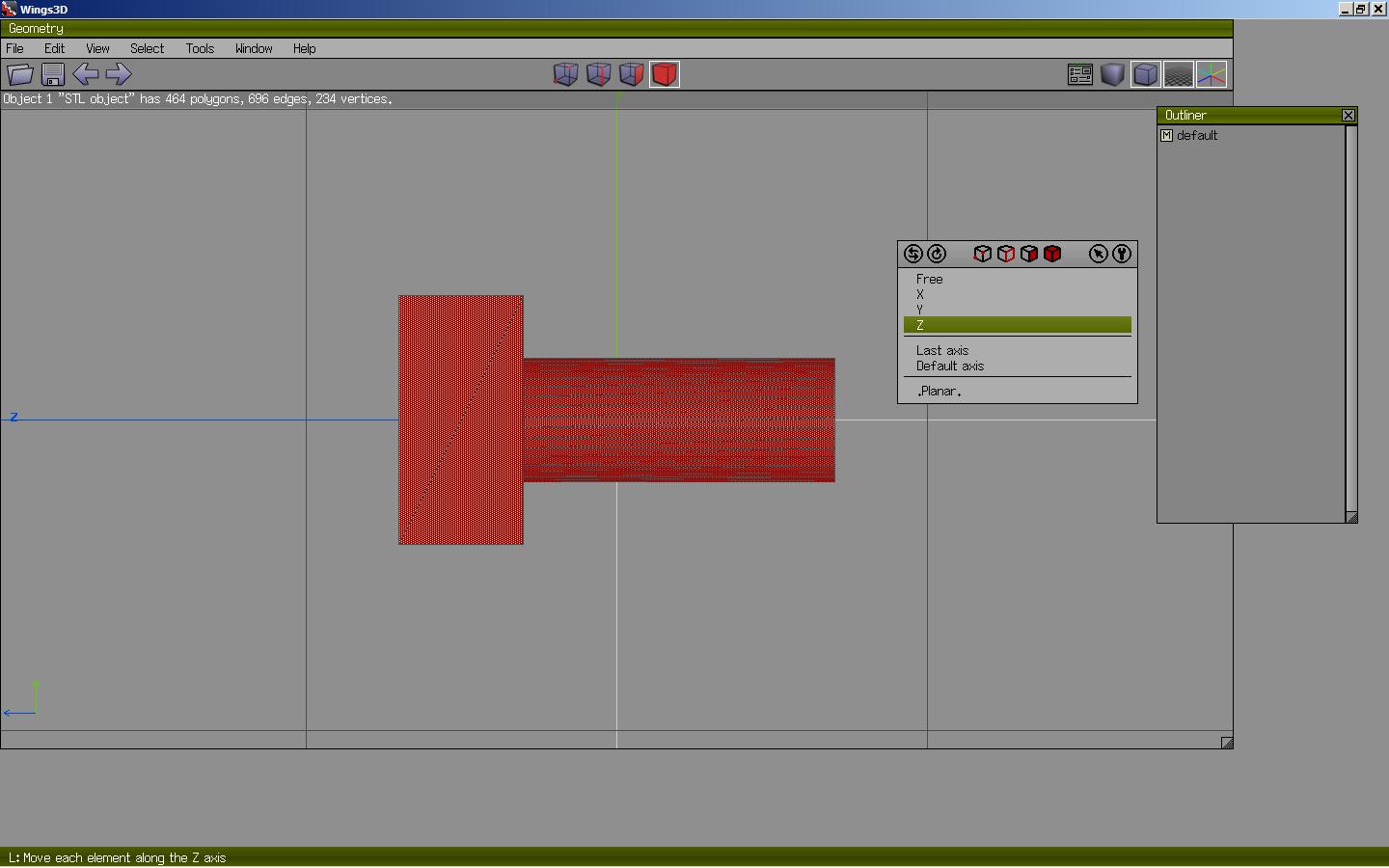Switch to face selection mode in main toolbar
Viewport: 1389px width, 868px height.
click(x=631, y=74)
